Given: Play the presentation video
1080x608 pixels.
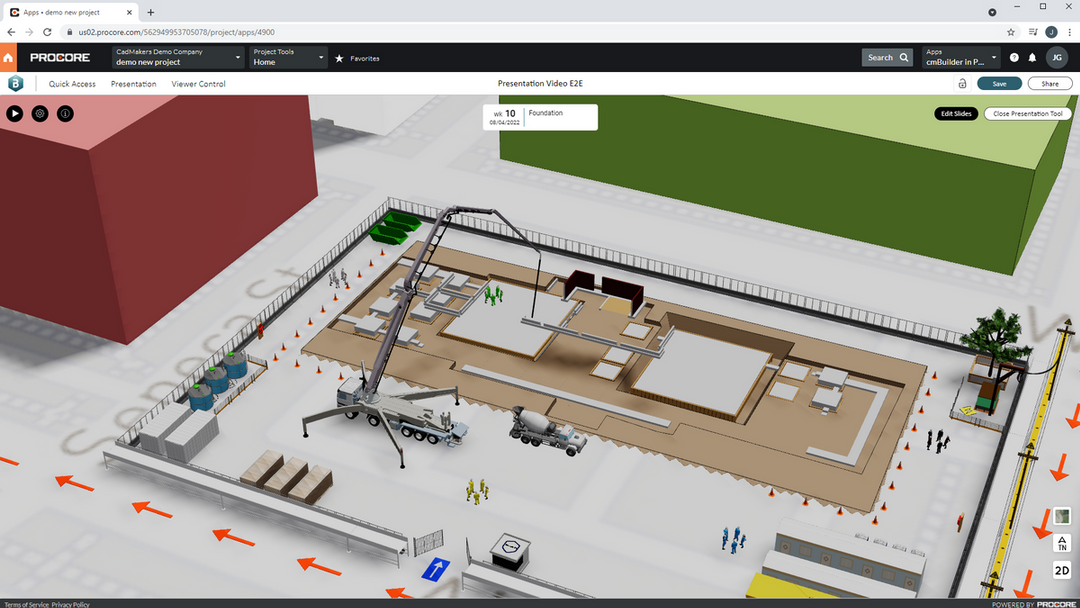Looking at the screenshot, I should (x=14, y=113).
